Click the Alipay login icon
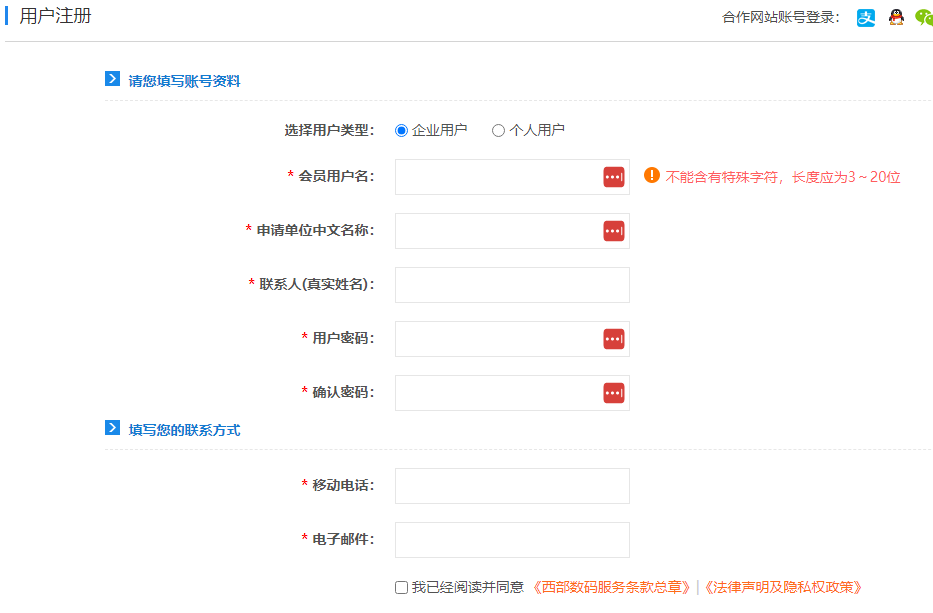Screen dimensions: 933x613 866,17
